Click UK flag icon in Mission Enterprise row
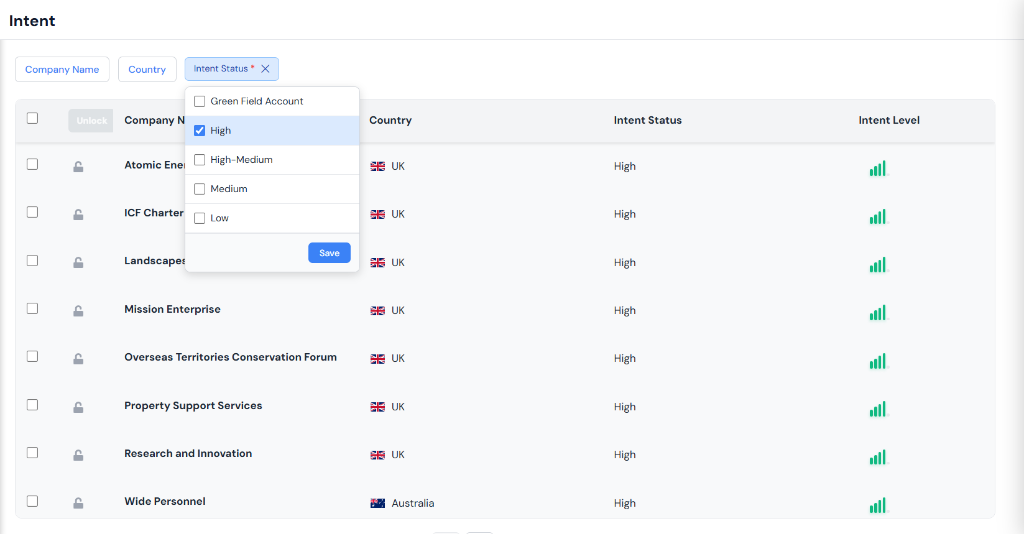 pyautogui.click(x=377, y=311)
